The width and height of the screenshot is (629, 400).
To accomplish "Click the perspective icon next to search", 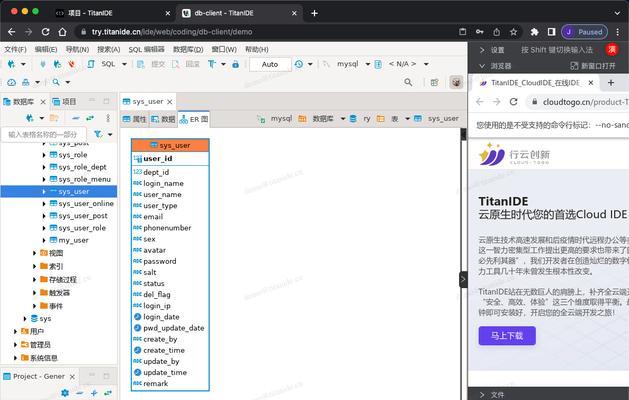I will point(434,82).
